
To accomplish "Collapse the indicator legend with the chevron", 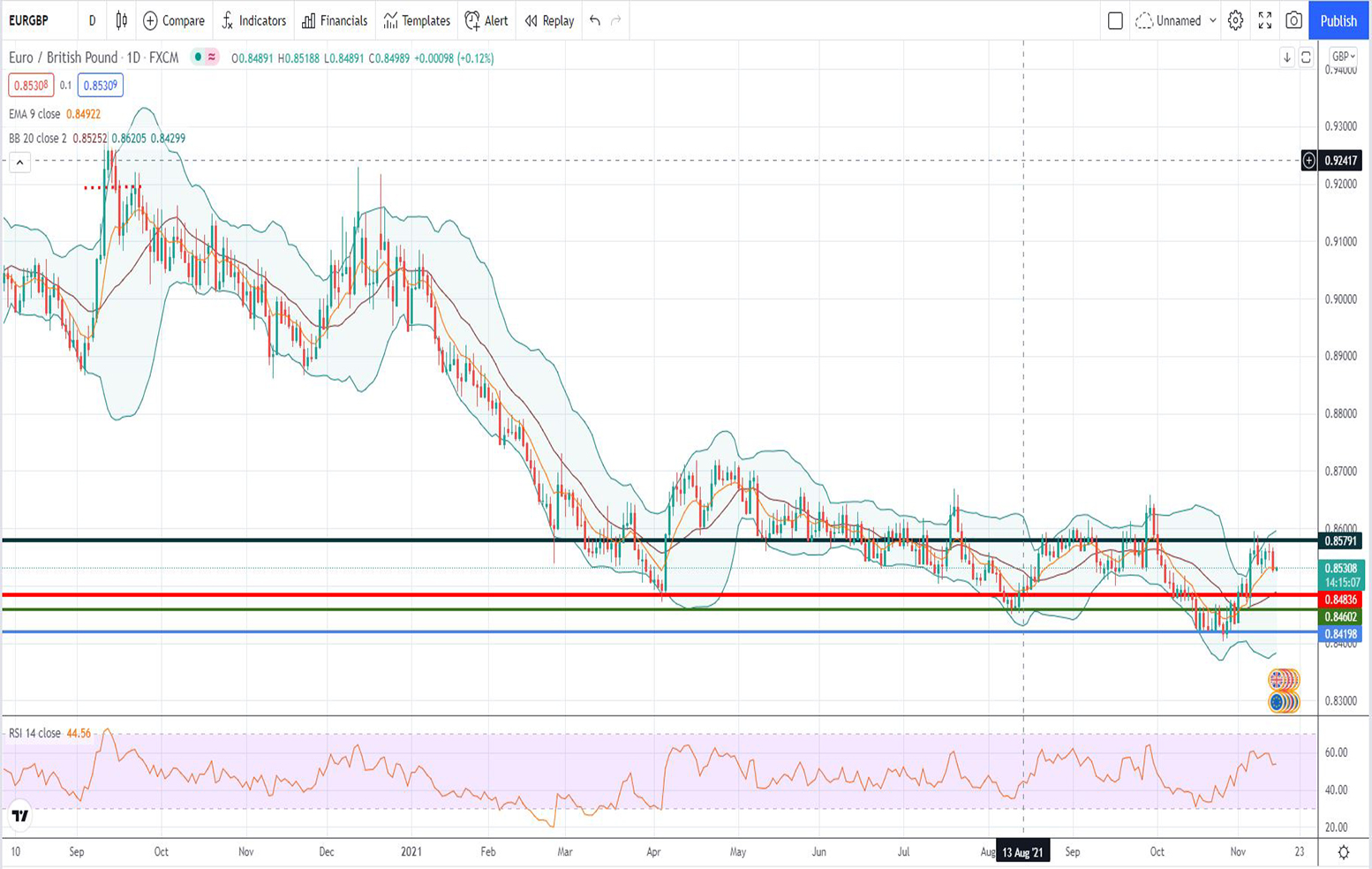I will click(19, 162).
